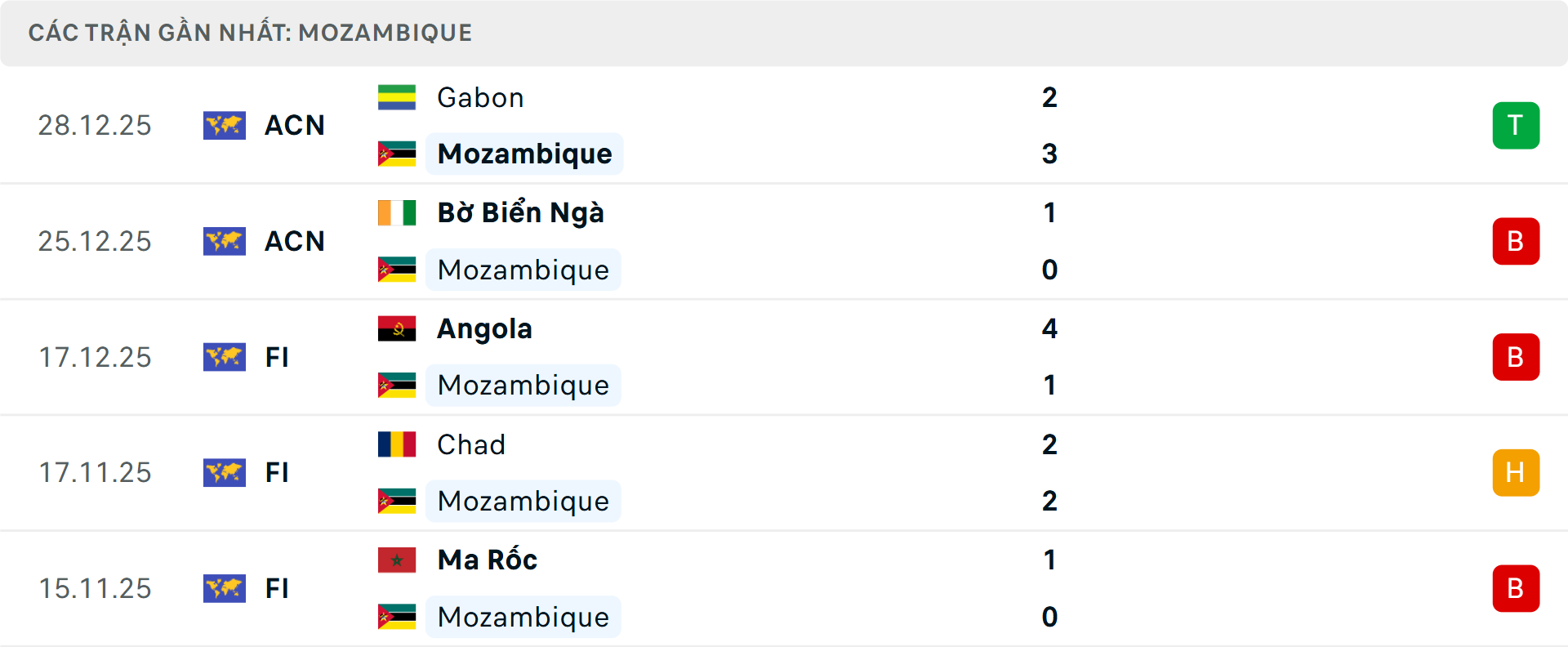The height and width of the screenshot is (647, 1568).
Task: Open the CÁC TRẬN GẦN NHẤT header section
Action: pos(251,33)
